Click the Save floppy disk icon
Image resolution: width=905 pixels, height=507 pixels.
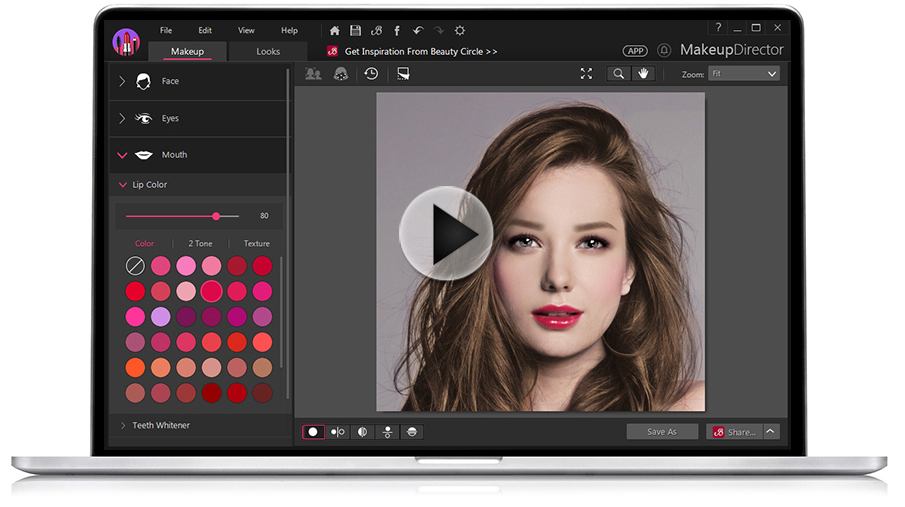point(355,31)
